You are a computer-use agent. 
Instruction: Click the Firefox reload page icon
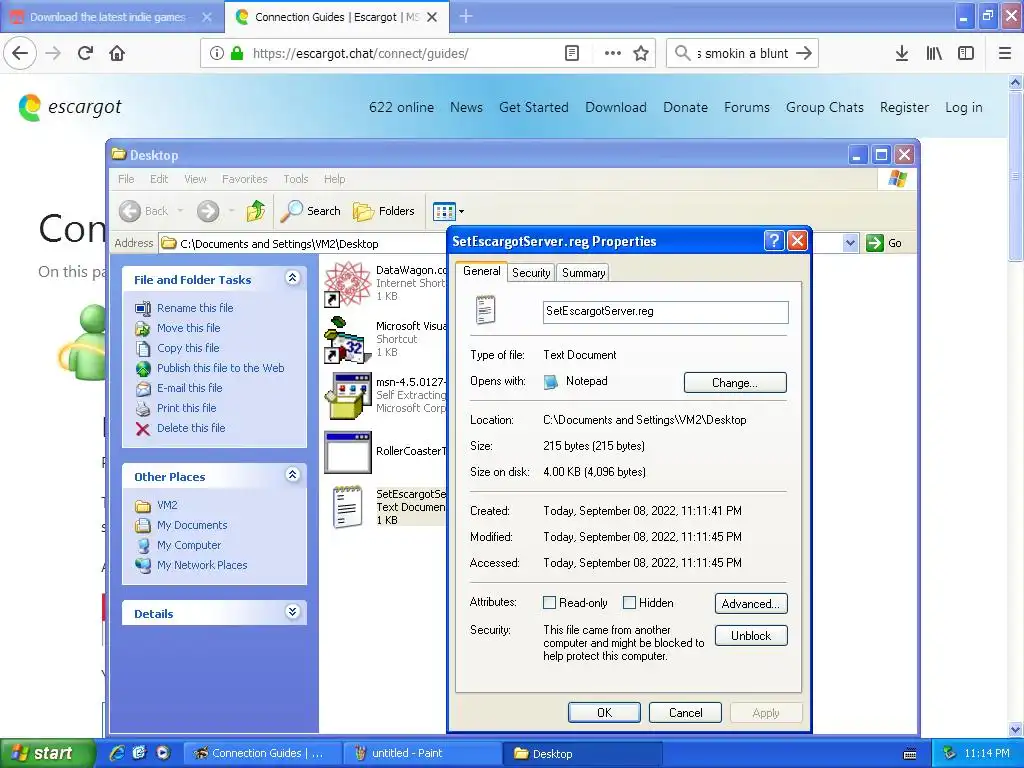(x=85, y=53)
